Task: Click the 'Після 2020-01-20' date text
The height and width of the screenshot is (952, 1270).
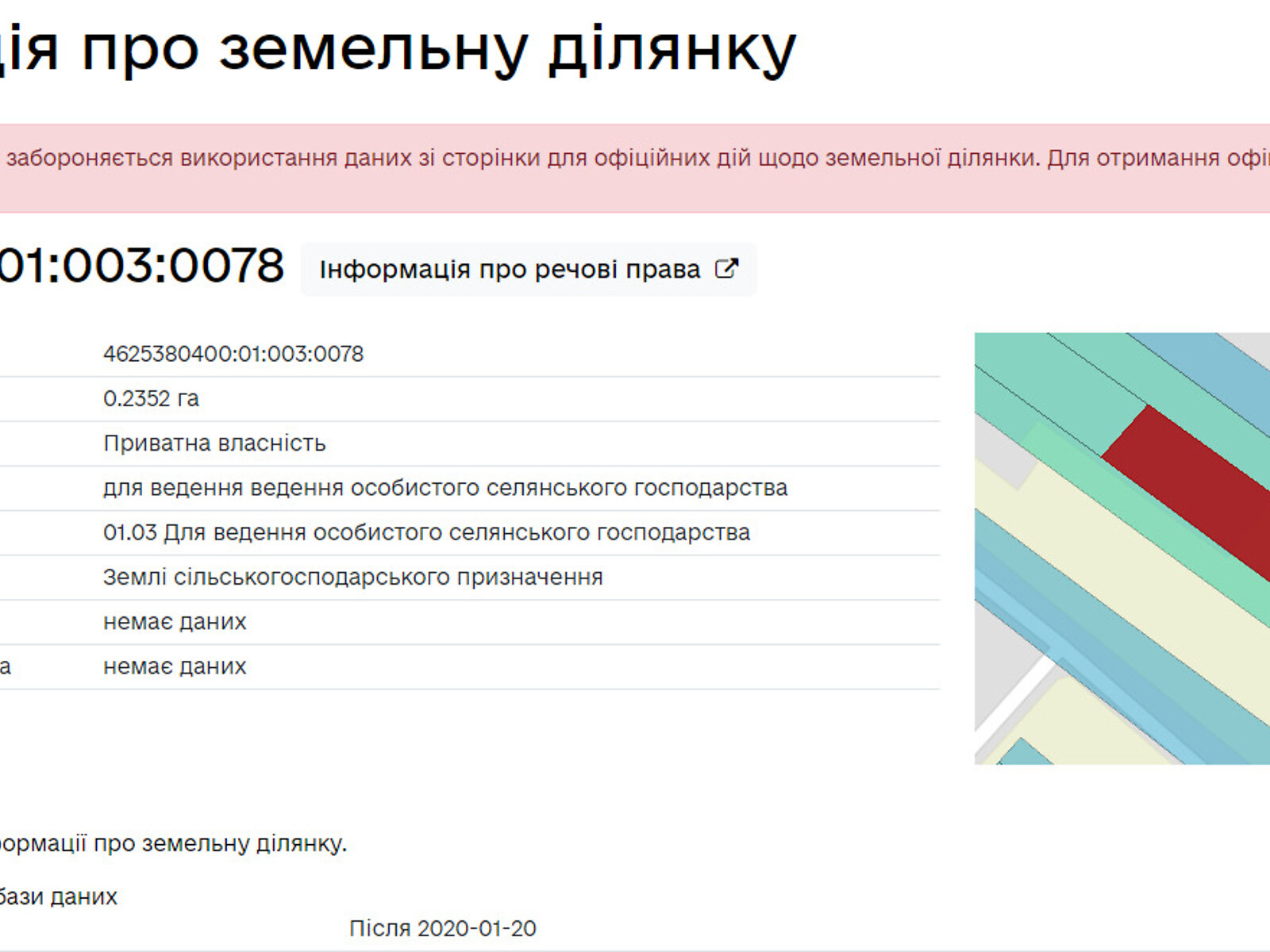Action: coord(443,928)
